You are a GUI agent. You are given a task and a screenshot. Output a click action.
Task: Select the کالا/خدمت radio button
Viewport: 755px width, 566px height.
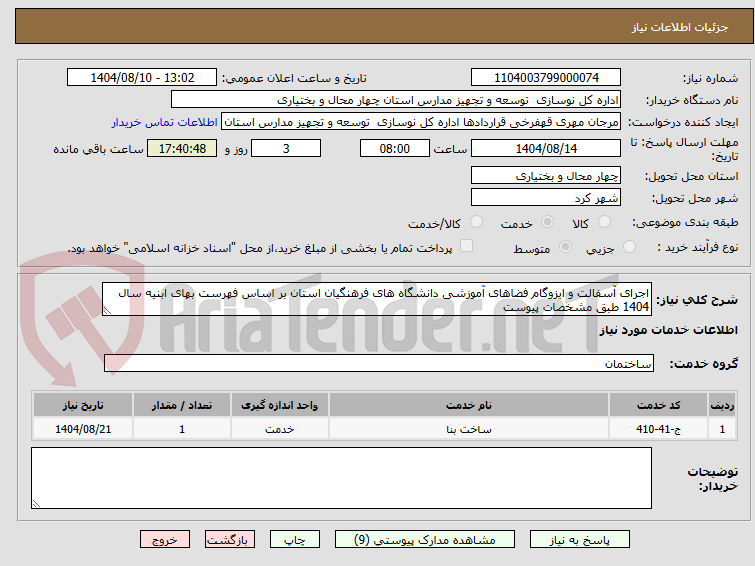(x=476, y=222)
